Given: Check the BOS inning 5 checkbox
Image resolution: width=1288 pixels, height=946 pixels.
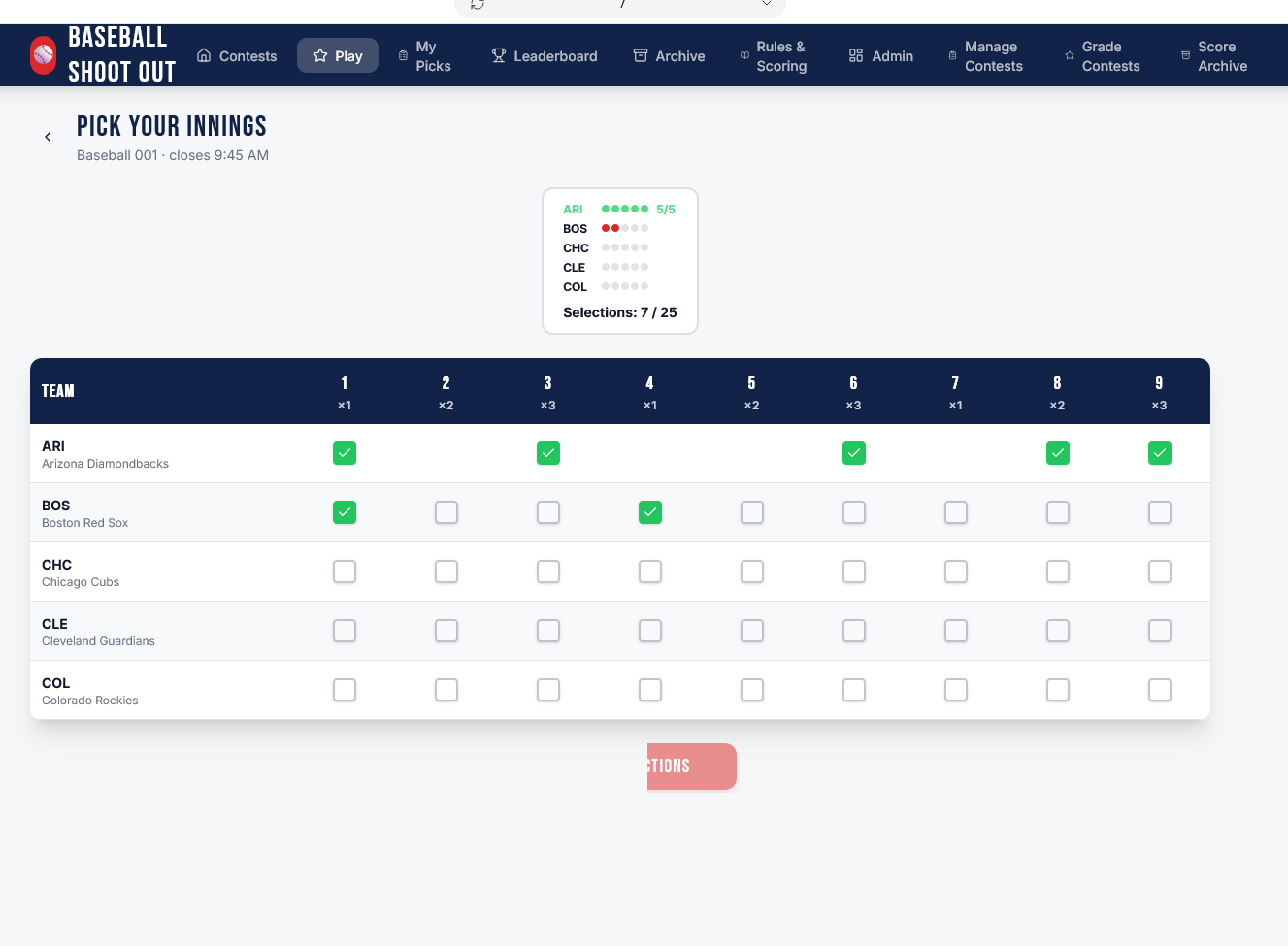Looking at the screenshot, I should [752, 512].
